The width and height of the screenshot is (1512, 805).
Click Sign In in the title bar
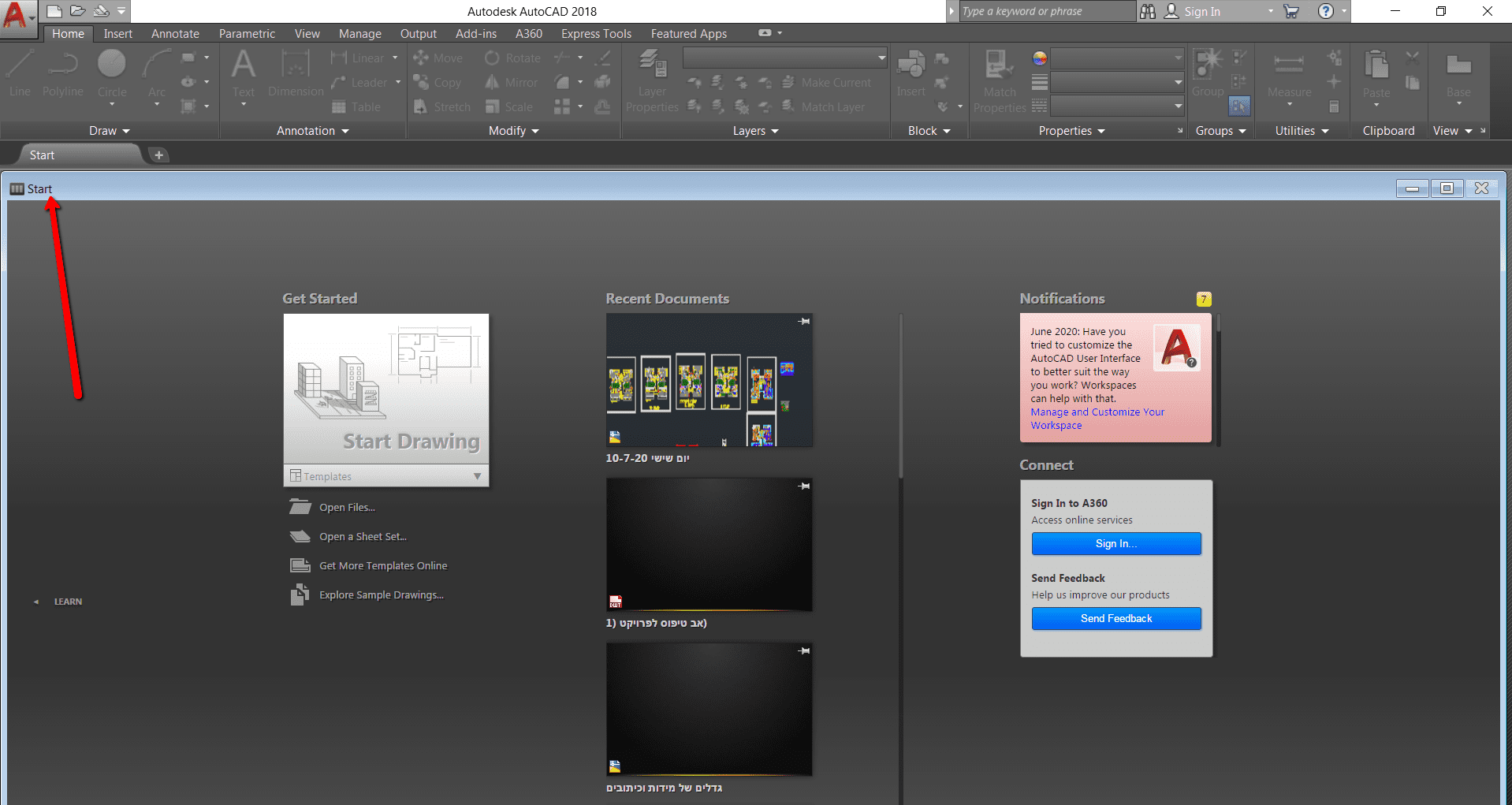1201,11
